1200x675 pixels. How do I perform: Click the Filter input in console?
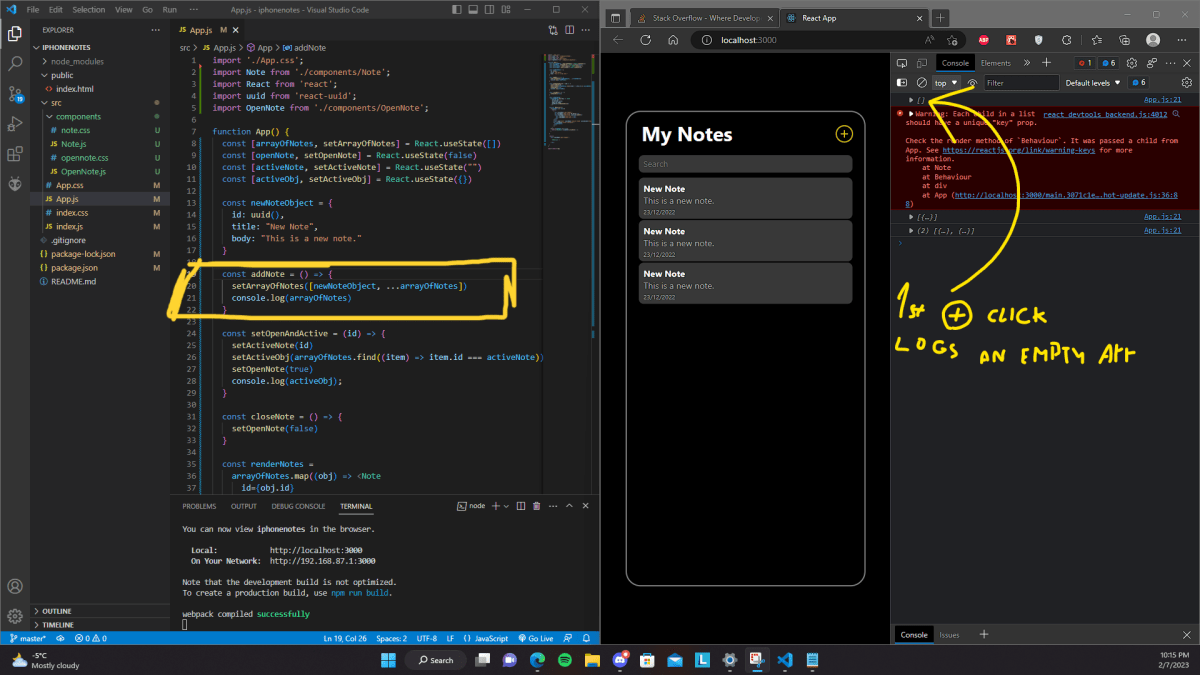click(1020, 83)
